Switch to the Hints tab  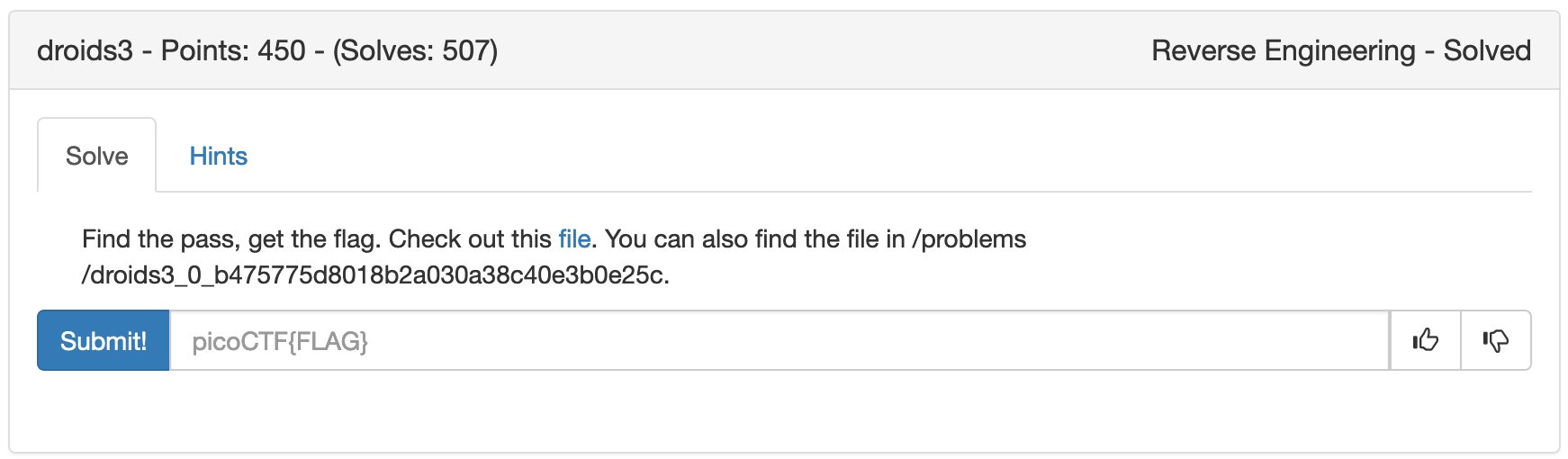[x=218, y=157]
